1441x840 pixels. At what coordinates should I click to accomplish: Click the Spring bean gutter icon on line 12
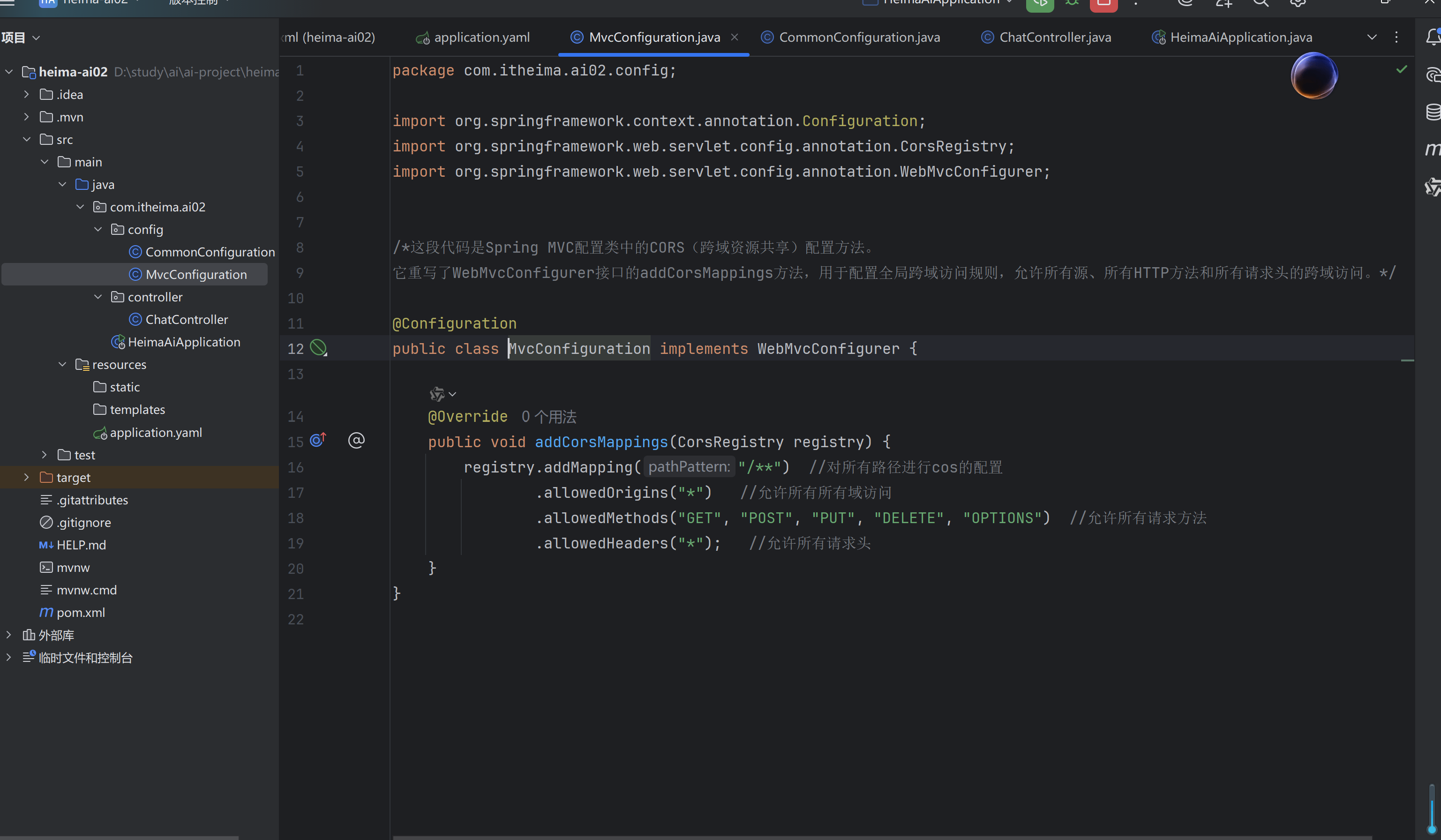pos(318,347)
